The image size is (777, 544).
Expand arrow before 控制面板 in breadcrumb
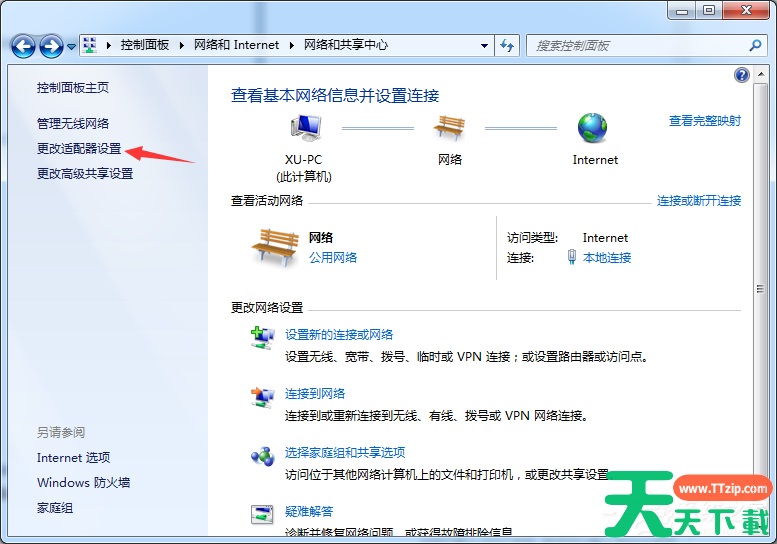[109, 46]
